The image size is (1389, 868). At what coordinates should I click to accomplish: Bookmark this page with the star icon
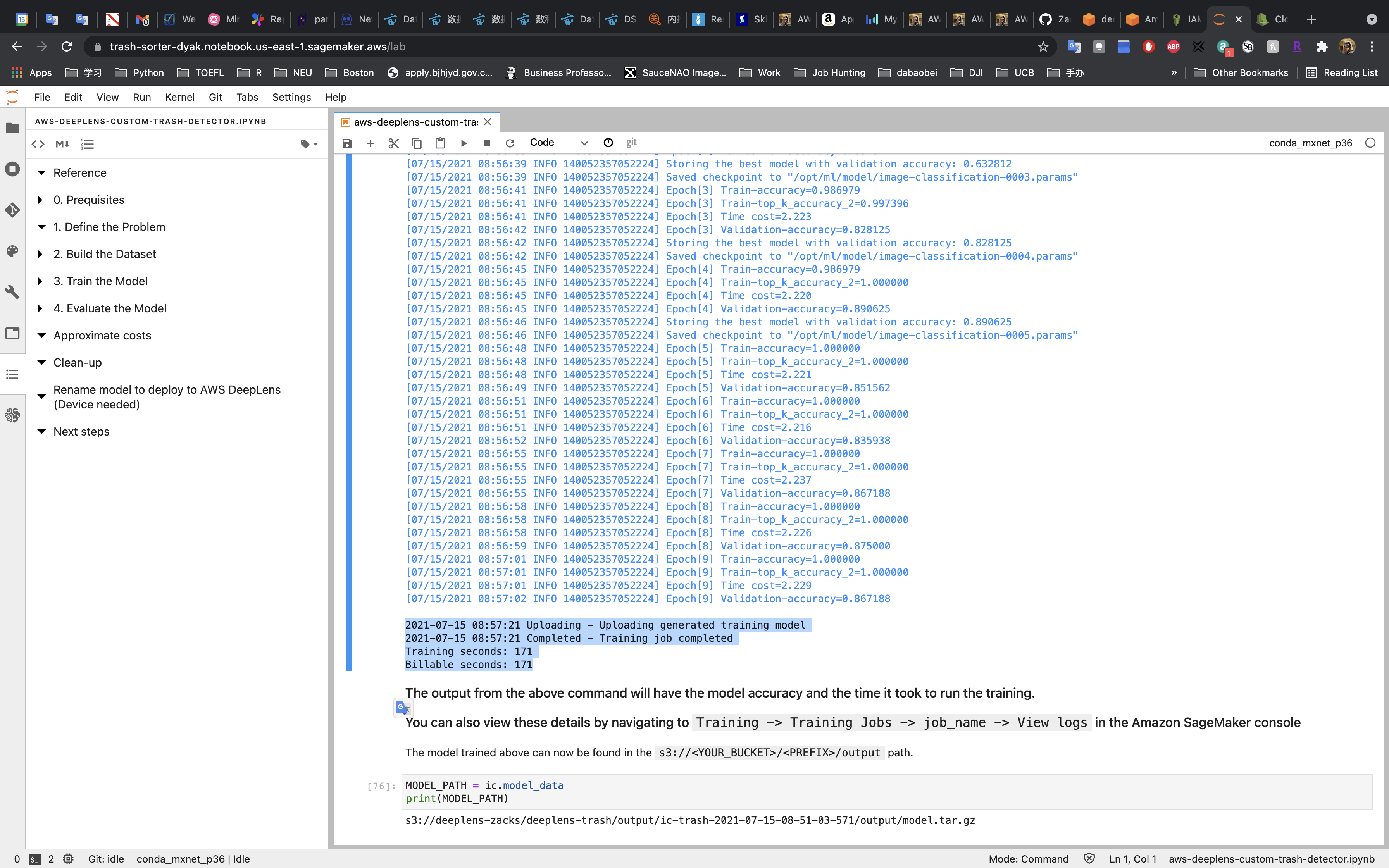[1043, 46]
